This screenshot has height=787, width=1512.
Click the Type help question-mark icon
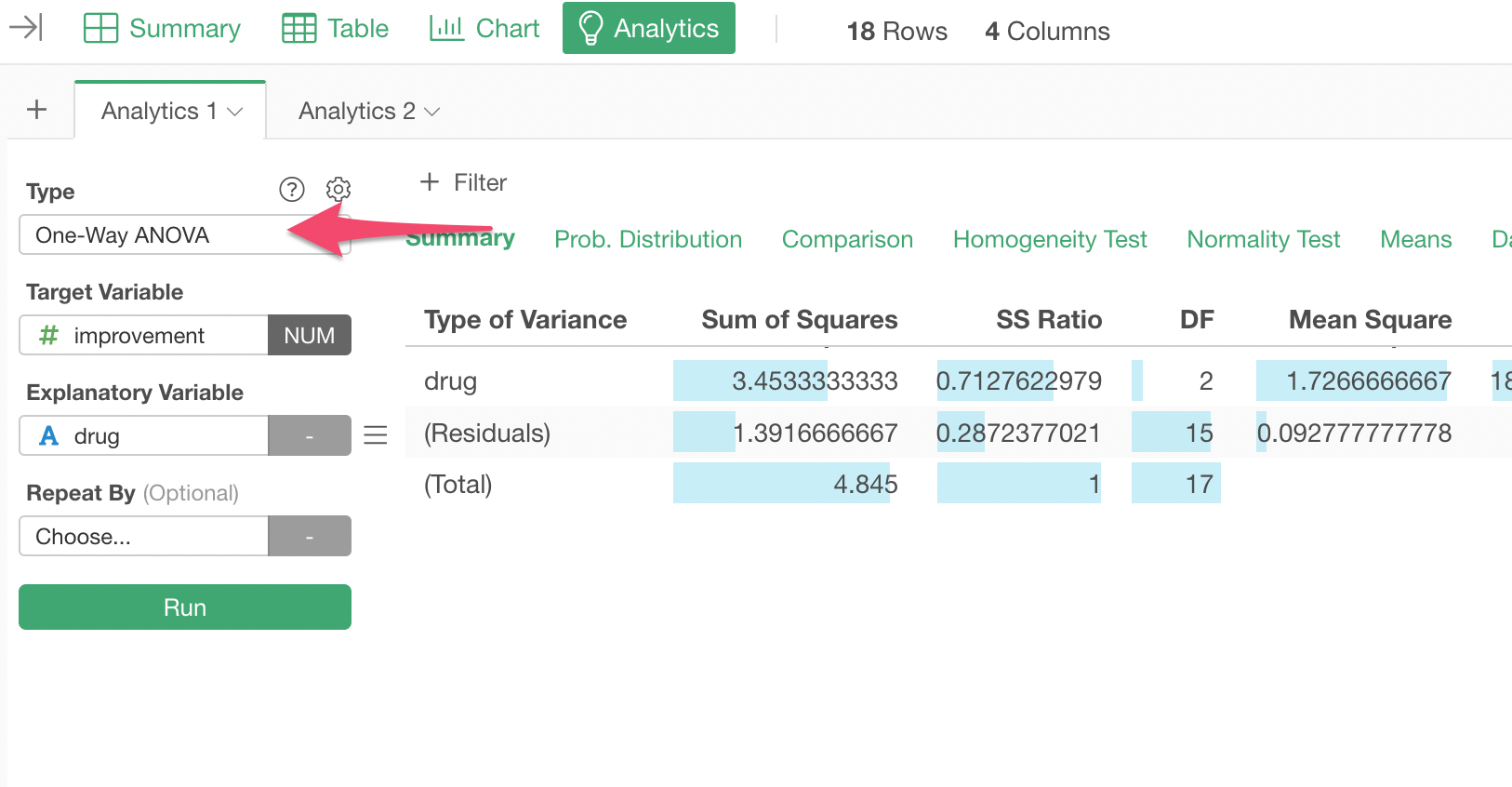click(x=292, y=190)
